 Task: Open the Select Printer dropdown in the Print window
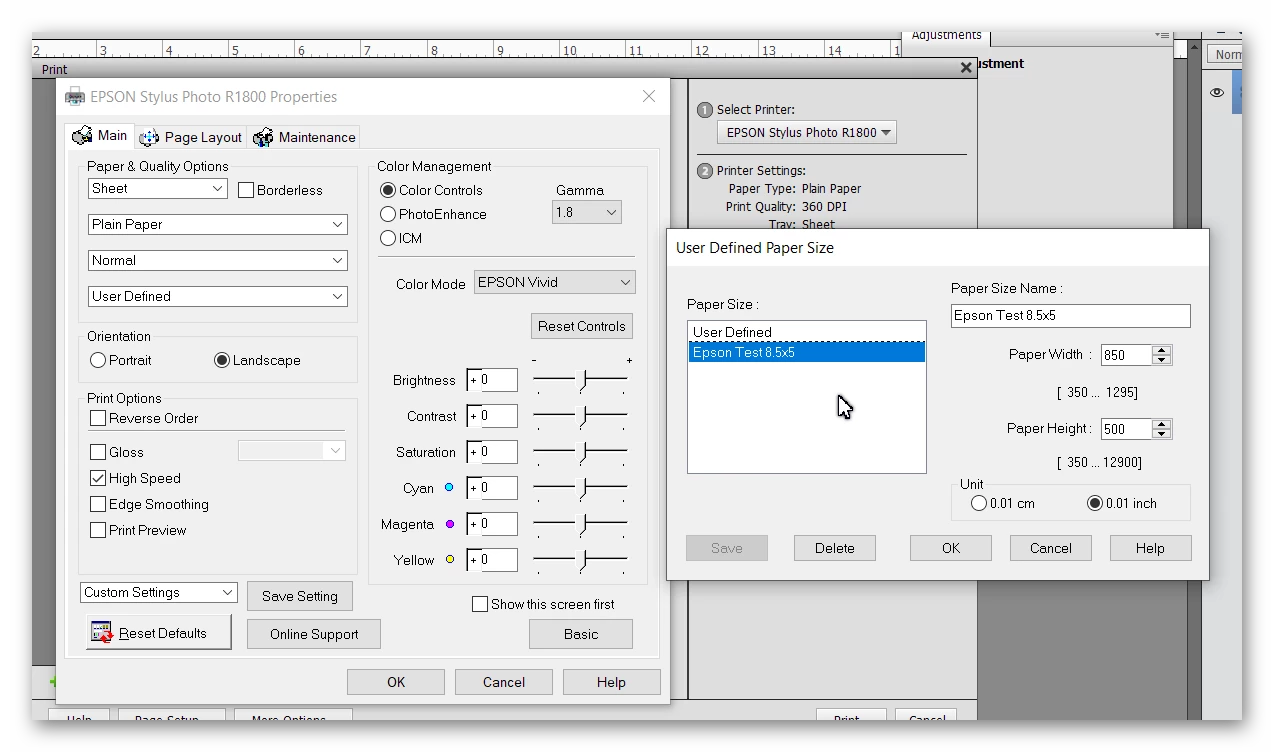(x=807, y=132)
